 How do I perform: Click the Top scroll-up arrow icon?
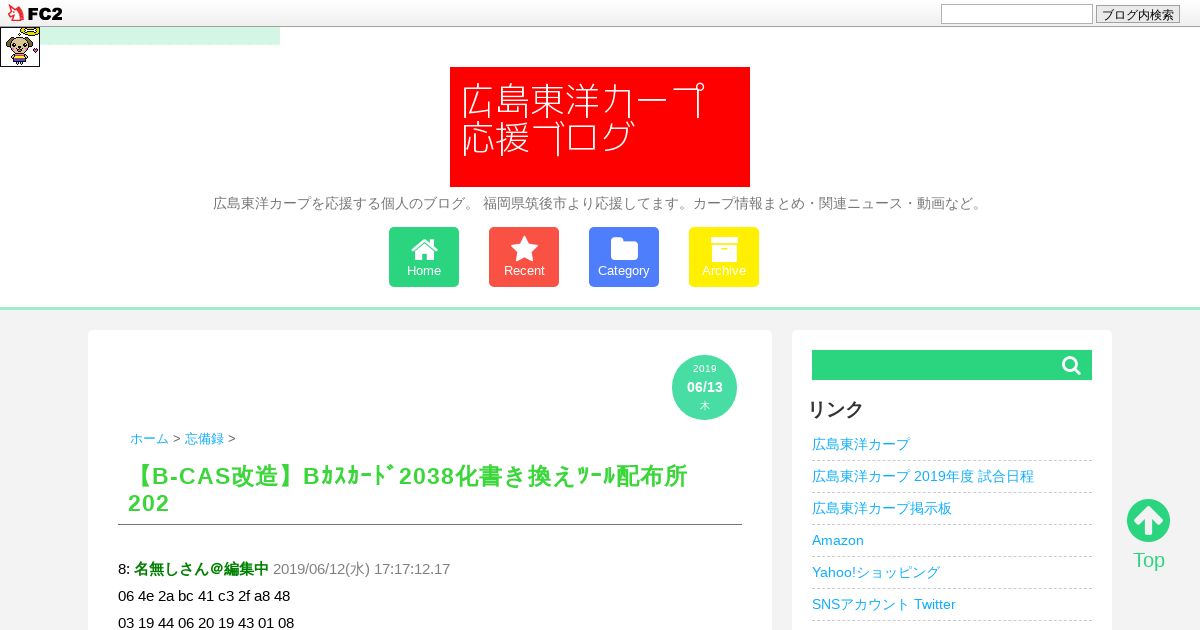pos(1148,520)
